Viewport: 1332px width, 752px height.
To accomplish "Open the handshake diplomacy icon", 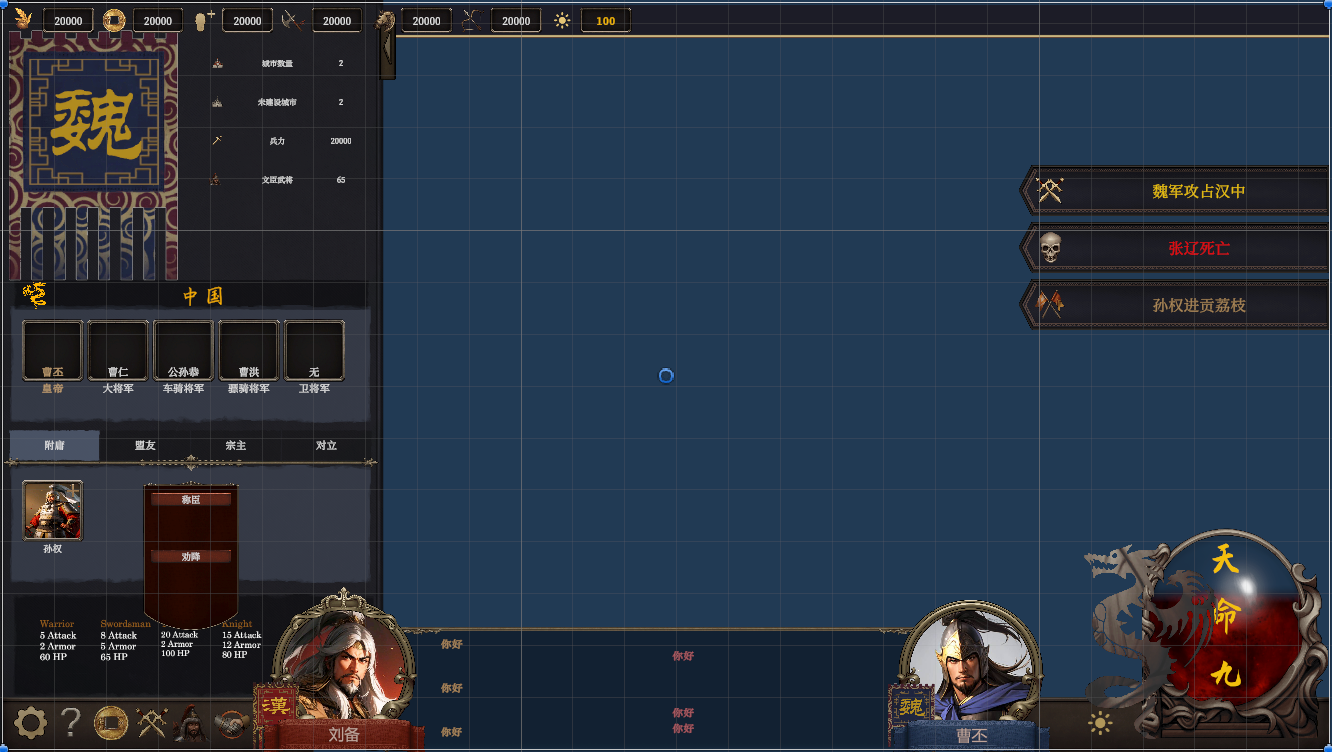I will click(232, 722).
